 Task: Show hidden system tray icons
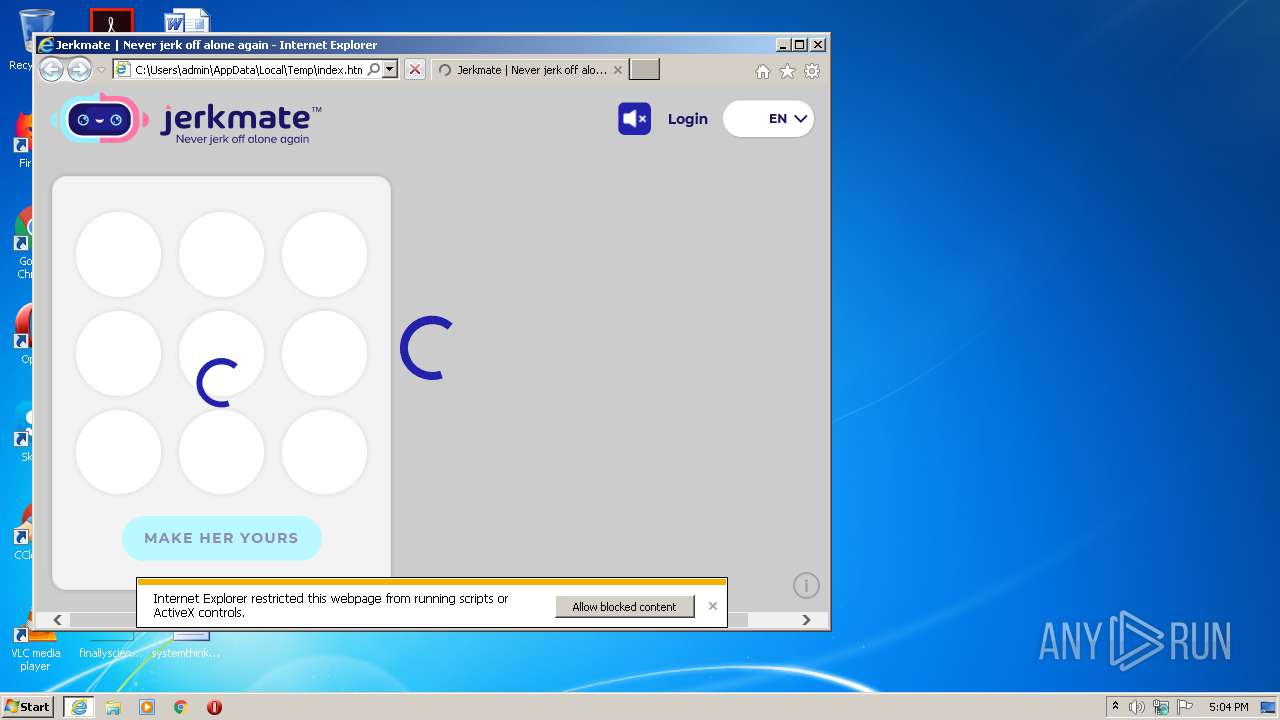1115,707
